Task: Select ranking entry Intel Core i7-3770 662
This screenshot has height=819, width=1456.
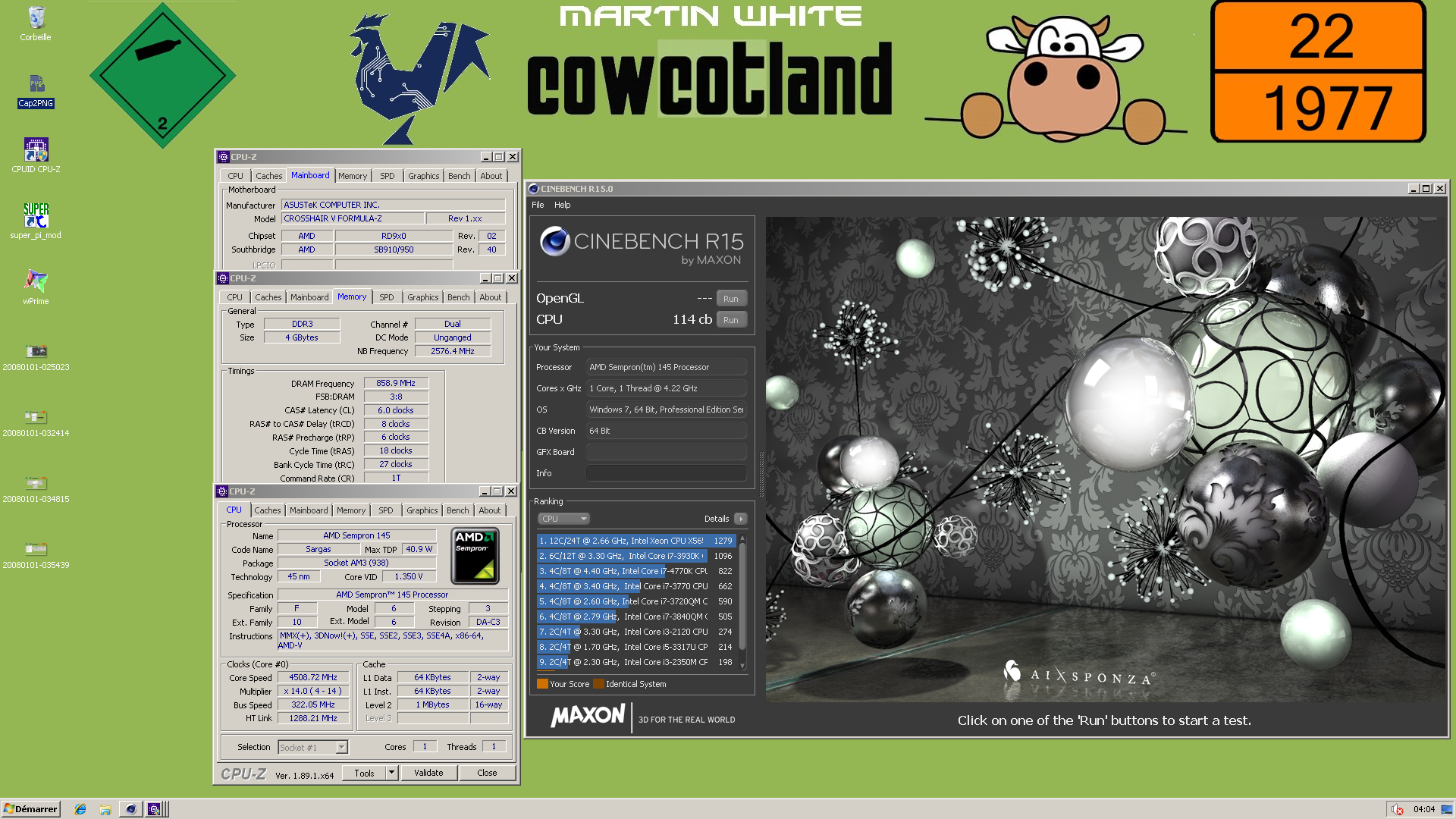Action: [635, 586]
